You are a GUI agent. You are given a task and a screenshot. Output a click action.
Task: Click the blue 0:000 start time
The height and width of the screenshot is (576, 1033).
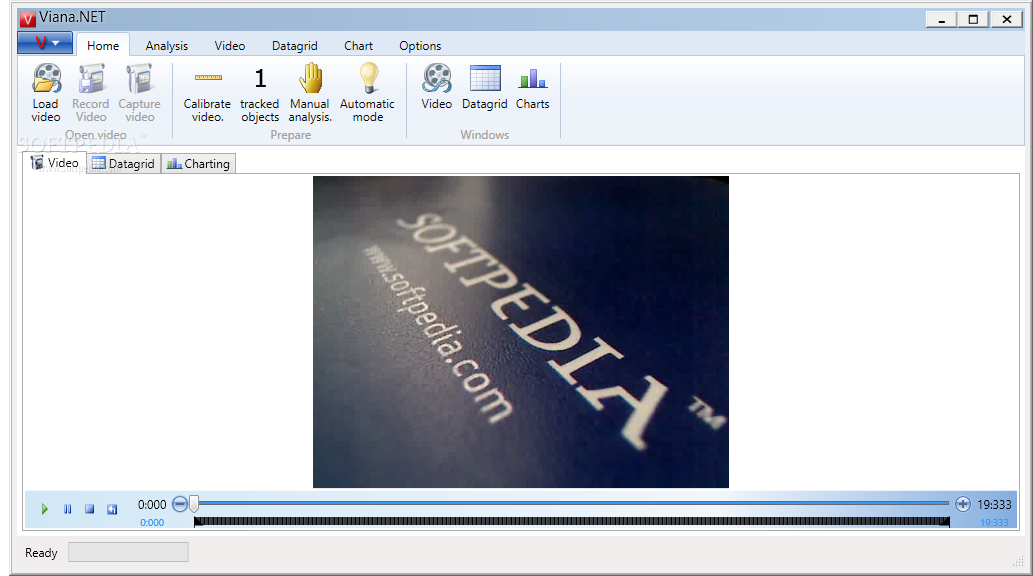tap(152, 523)
